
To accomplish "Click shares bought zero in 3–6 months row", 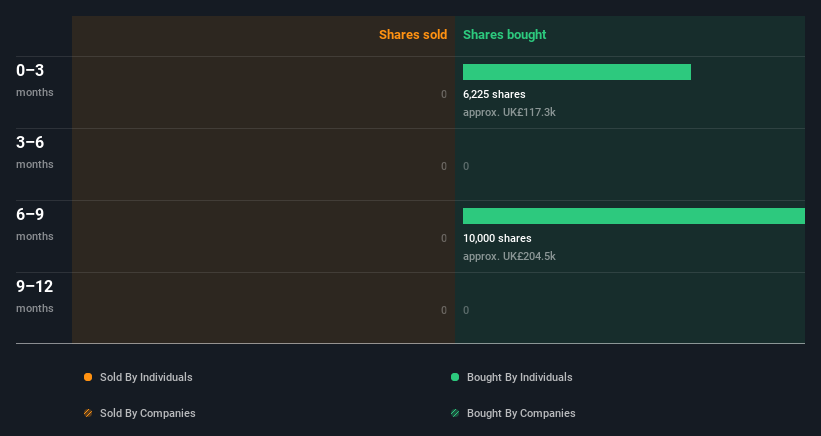I will [x=466, y=166].
